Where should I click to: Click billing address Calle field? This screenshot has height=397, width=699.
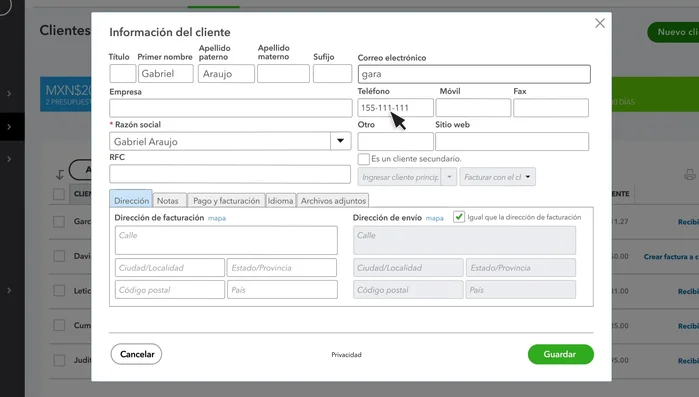click(226, 240)
